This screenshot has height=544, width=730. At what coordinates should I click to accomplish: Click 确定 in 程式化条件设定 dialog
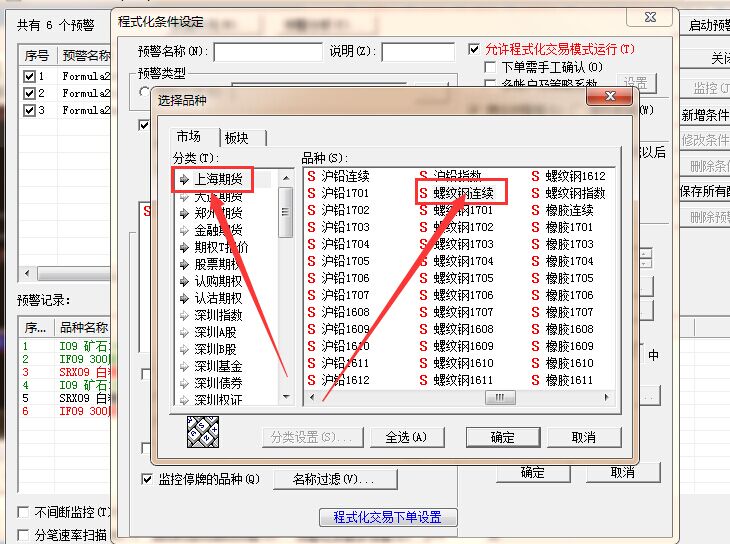pos(533,473)
